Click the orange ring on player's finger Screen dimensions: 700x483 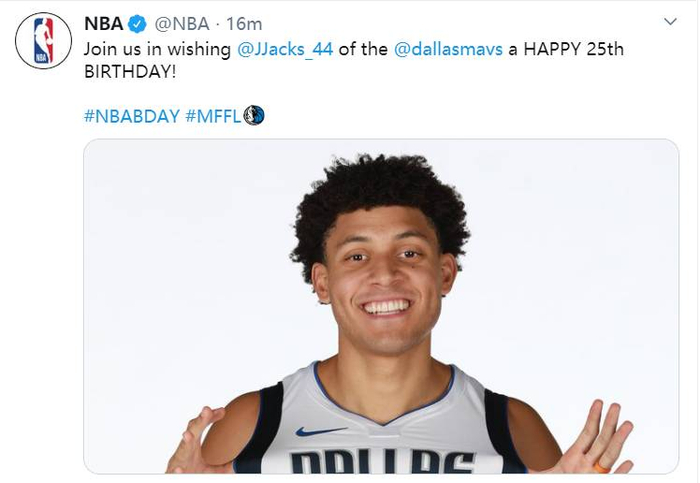[x=601, y=467]
